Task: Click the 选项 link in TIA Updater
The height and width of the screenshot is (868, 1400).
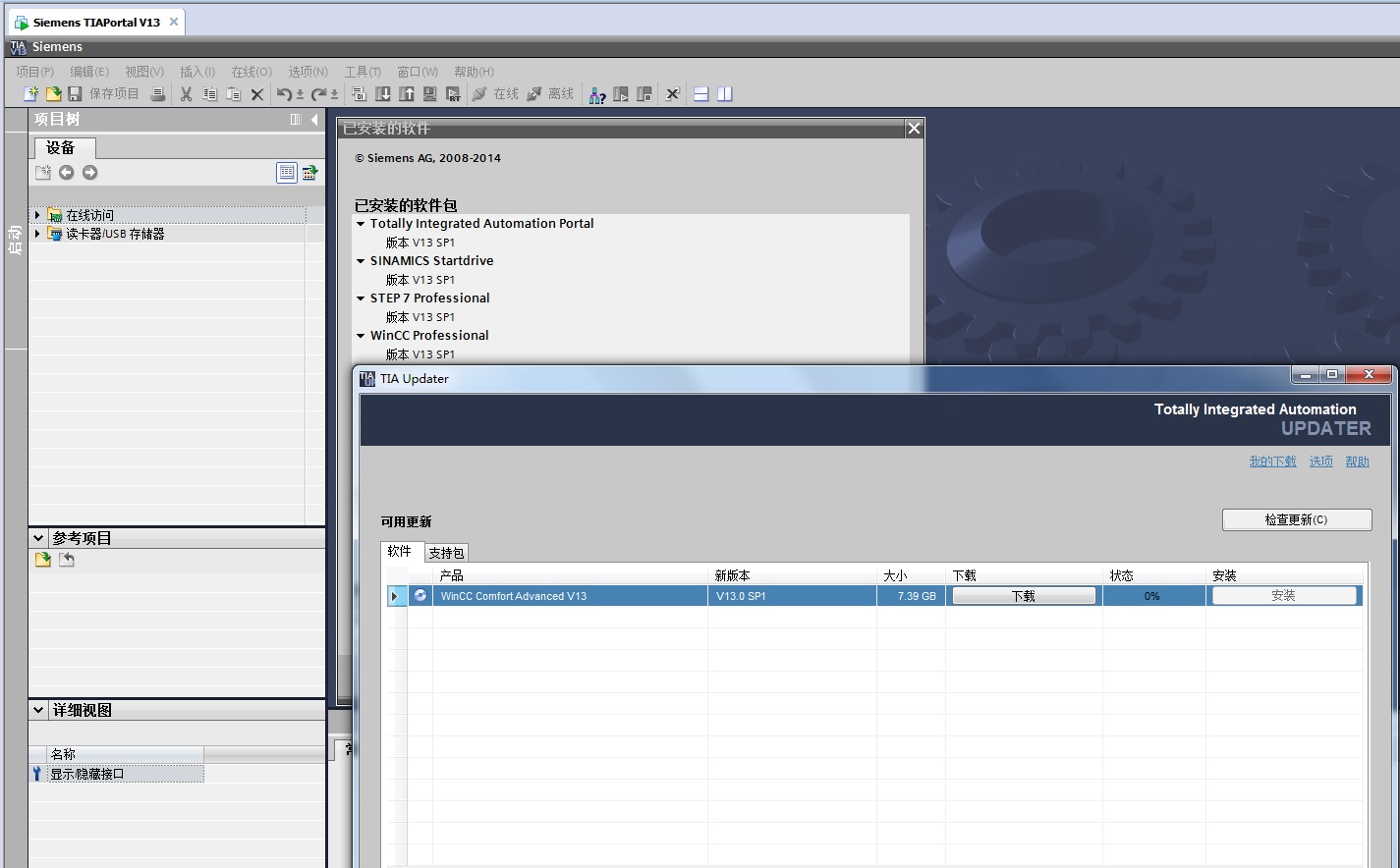Action: coord(1321,461)
